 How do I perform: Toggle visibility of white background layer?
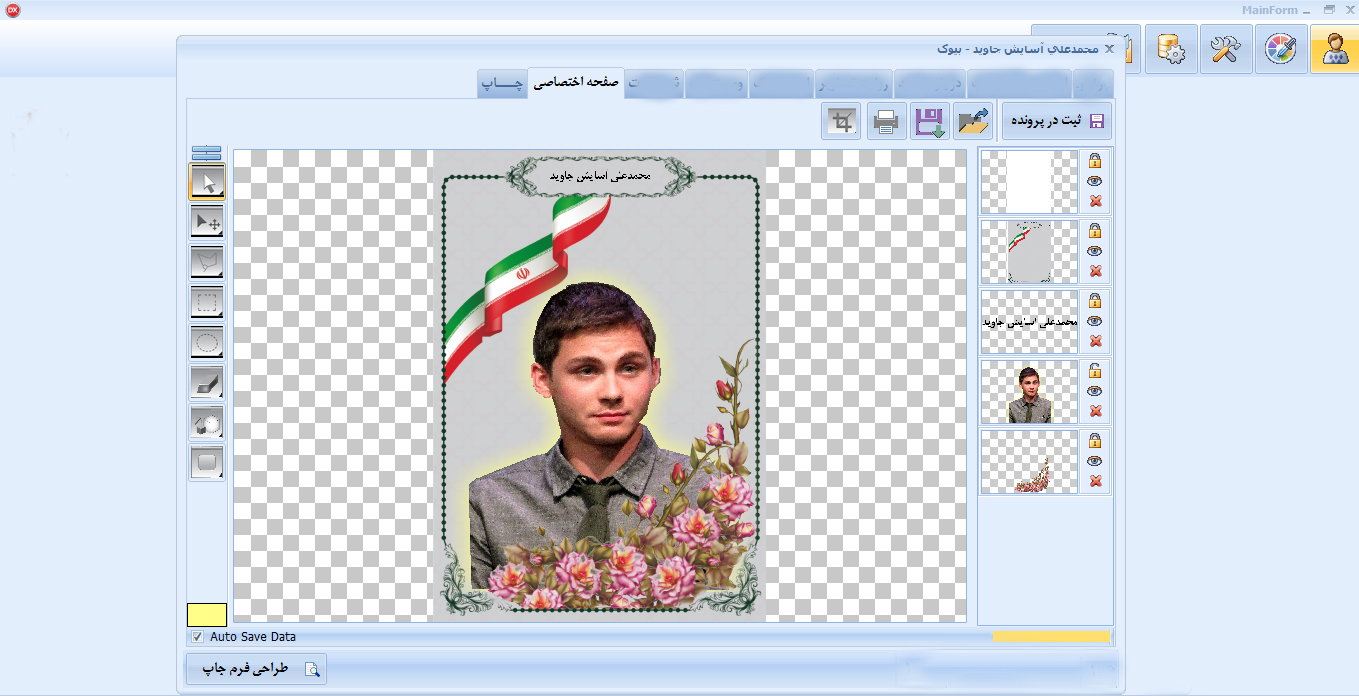pyautogui.click(x=1095, y=181)
